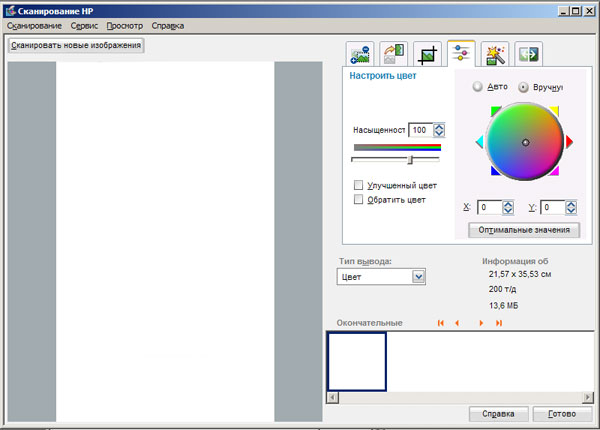Open the Тип вывода dropdown

tap(381, 277)
